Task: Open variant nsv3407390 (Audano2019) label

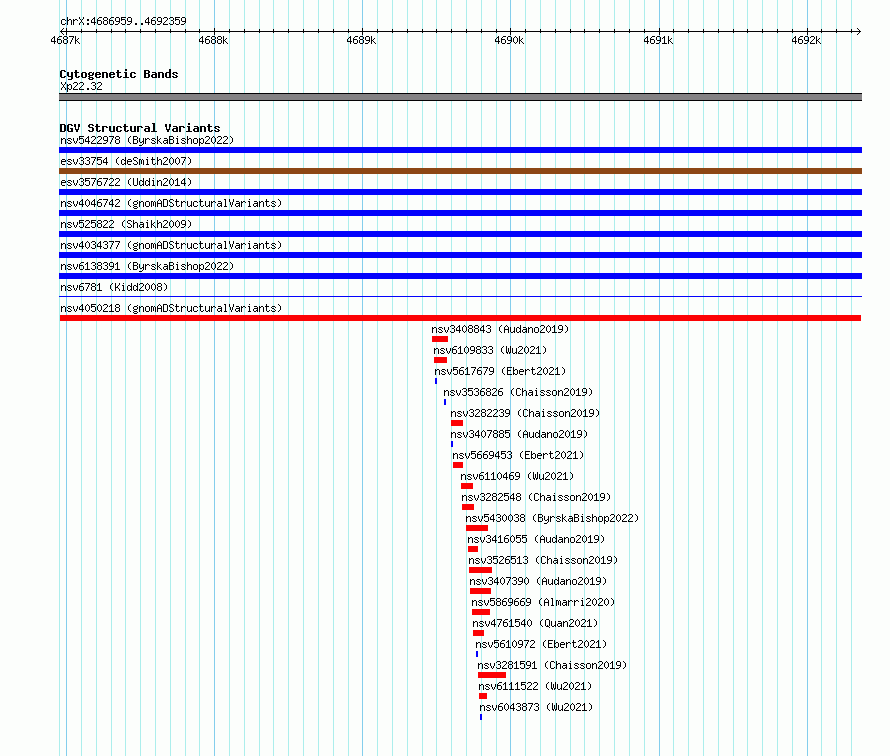Action: tap(538, 581)
